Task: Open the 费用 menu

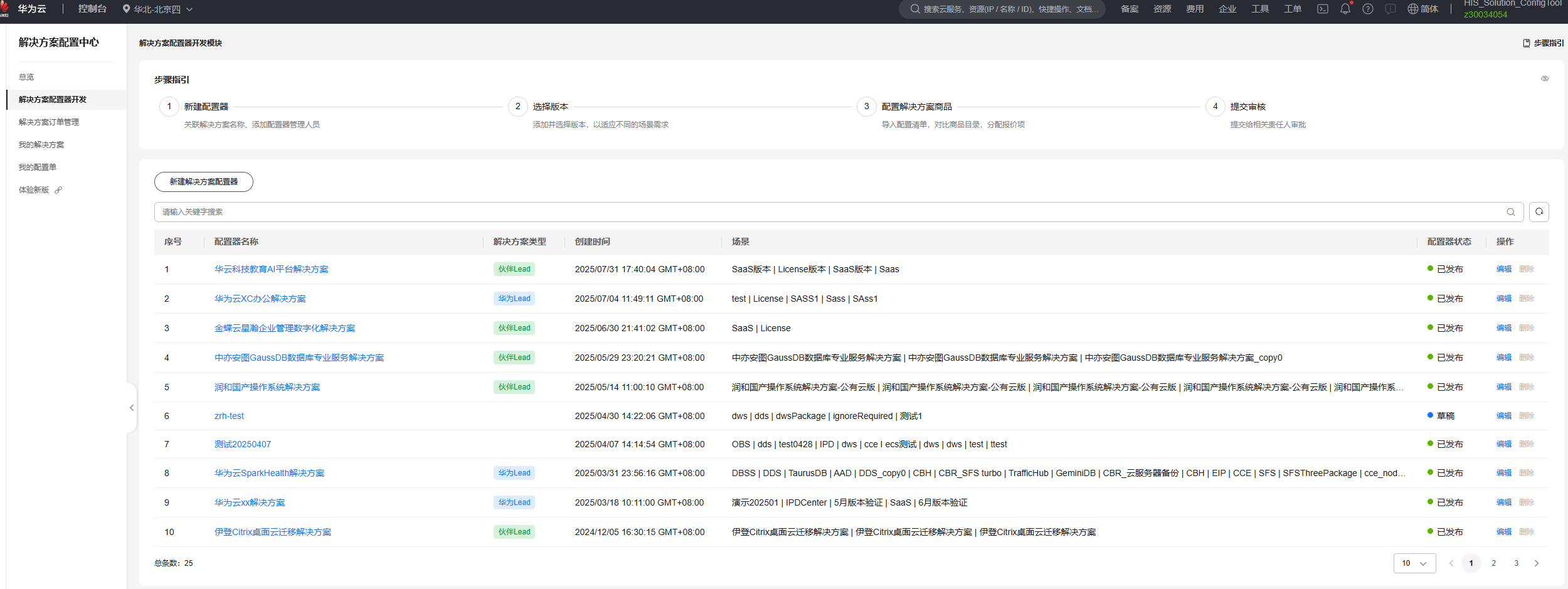Action: (1195, 9)
